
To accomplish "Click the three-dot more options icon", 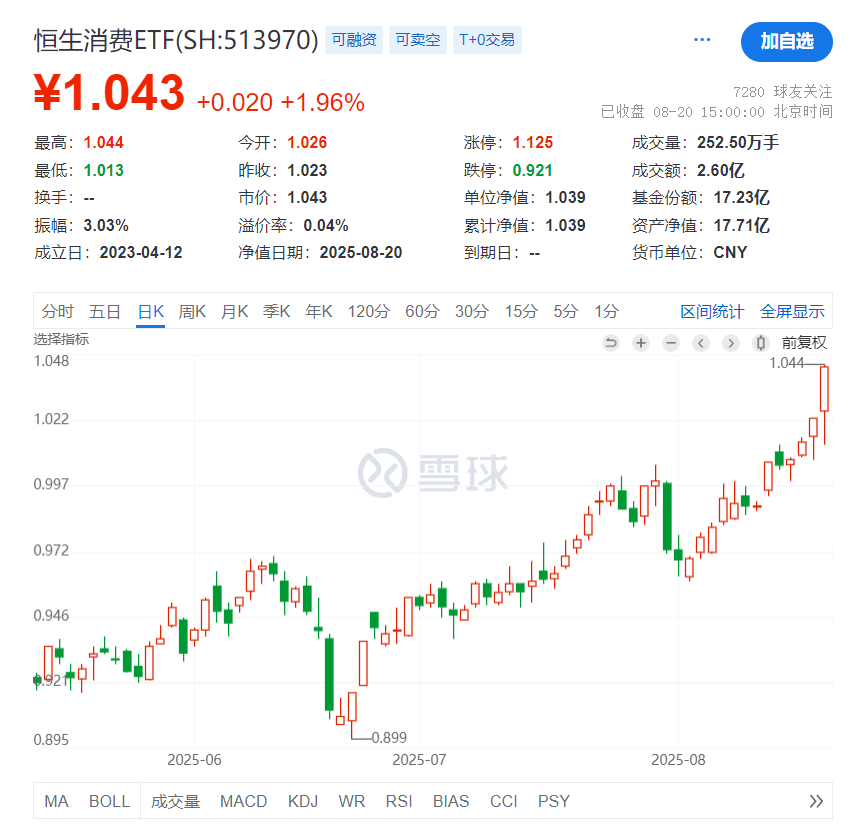I will 701,39.
